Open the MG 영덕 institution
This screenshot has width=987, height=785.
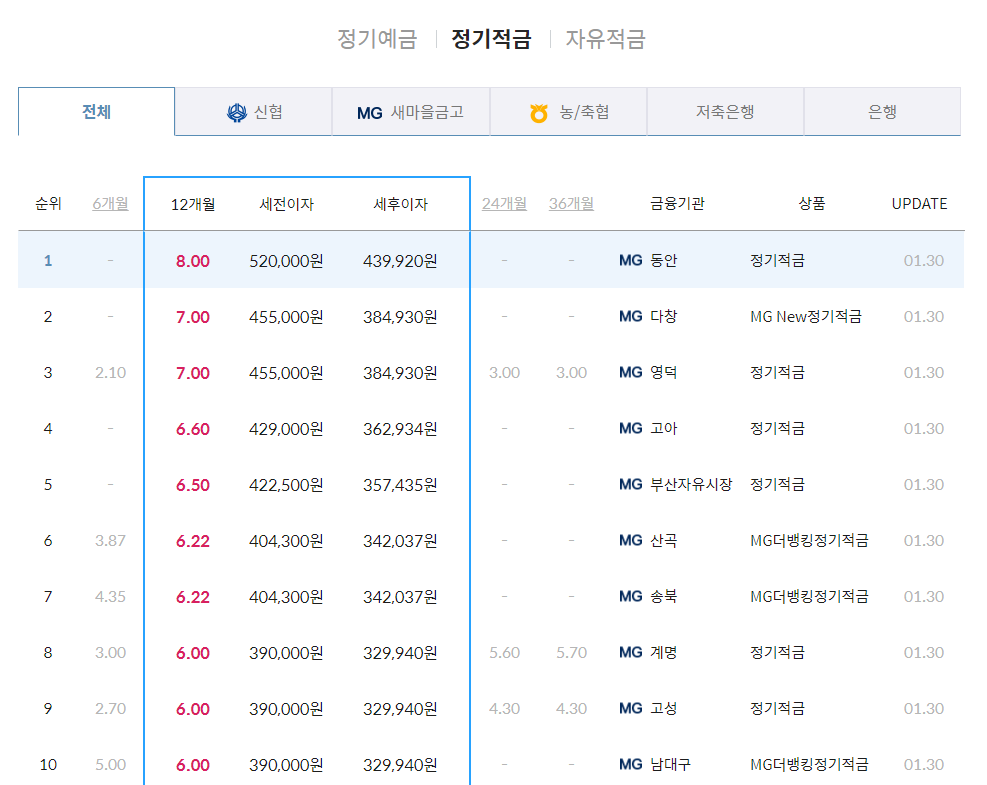(648, 372)
